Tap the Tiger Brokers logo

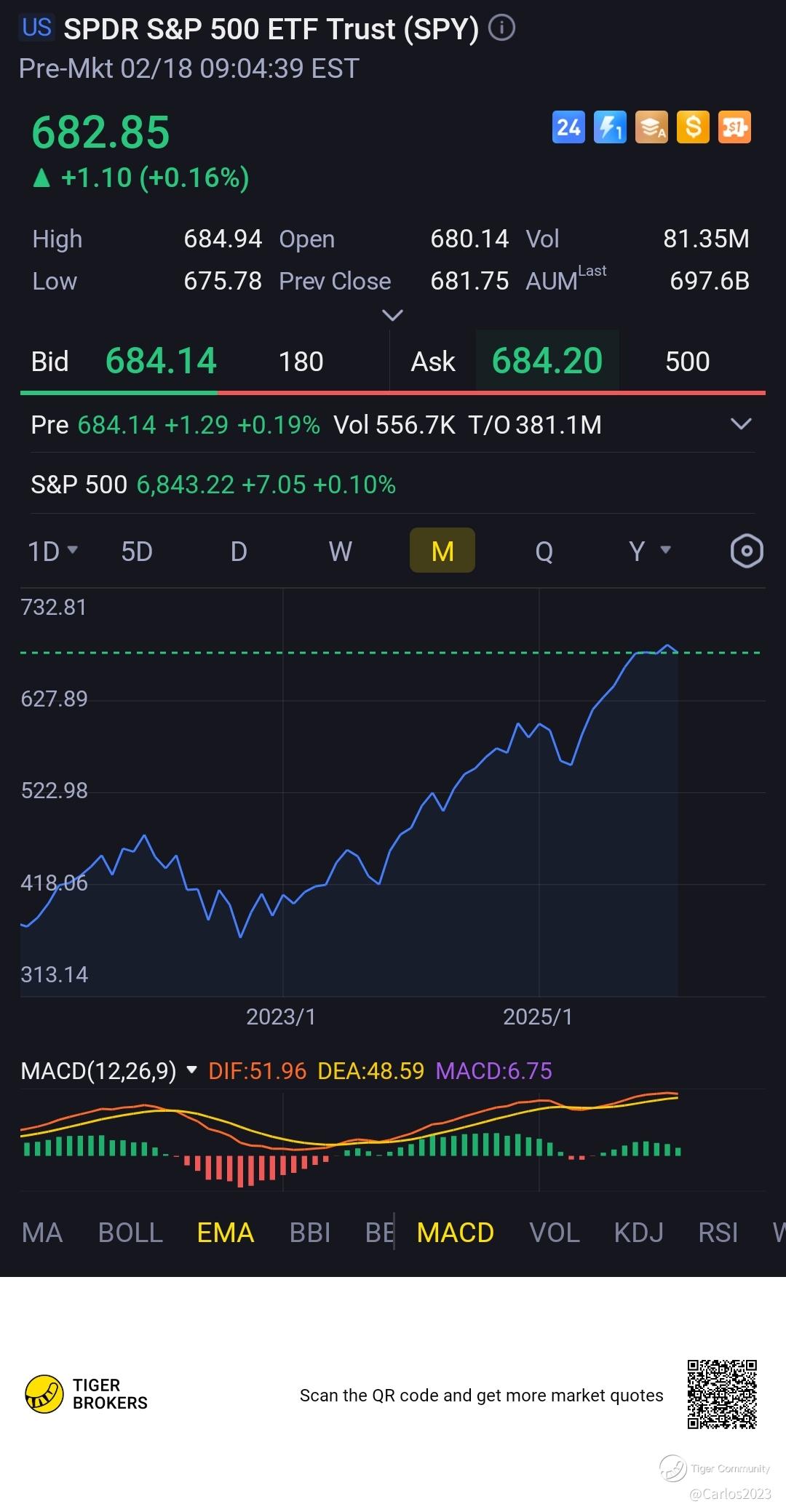click(44, 1393)
